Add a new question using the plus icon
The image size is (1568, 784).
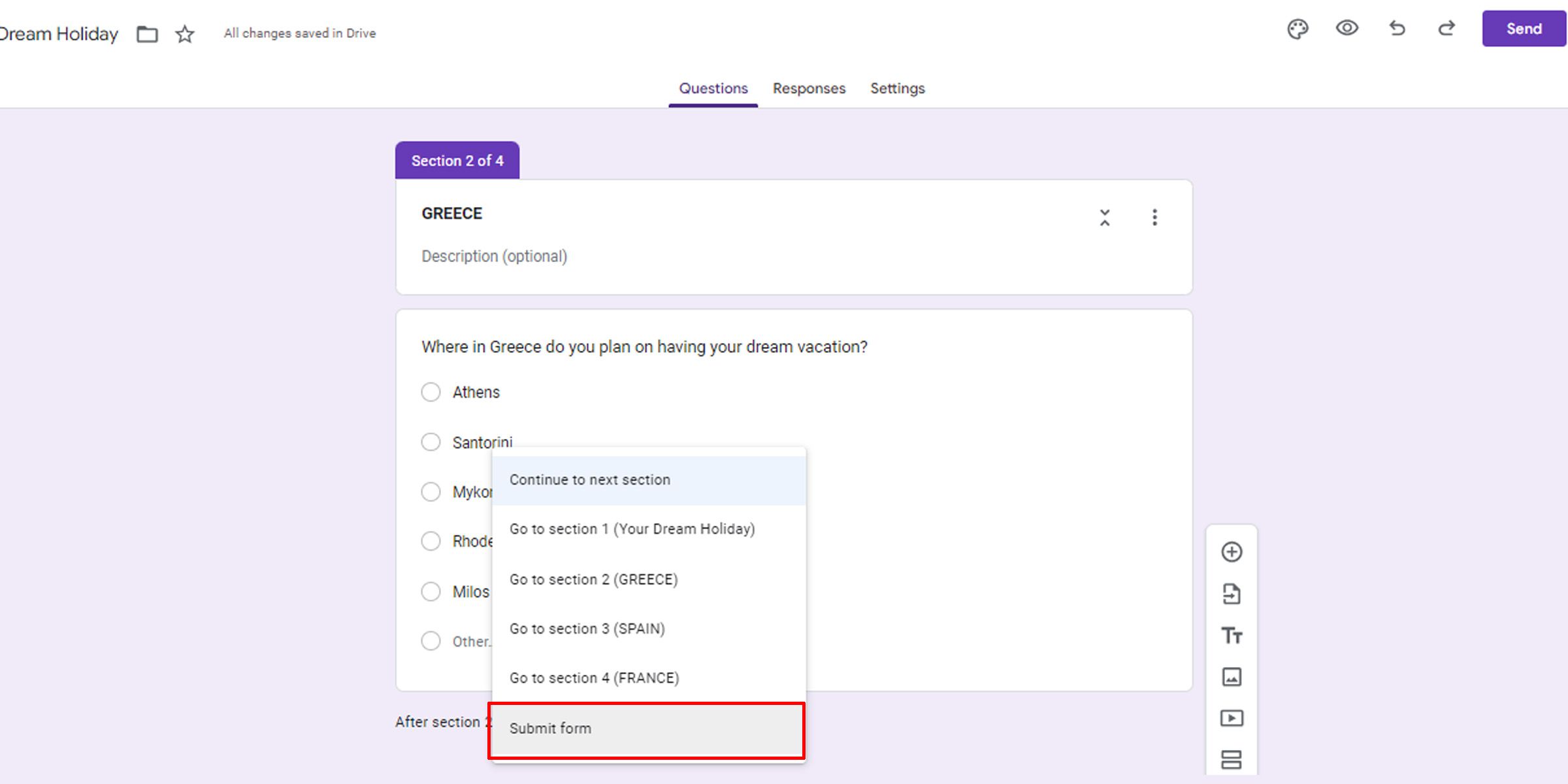pyautogui.click(x=1233, y=551)
